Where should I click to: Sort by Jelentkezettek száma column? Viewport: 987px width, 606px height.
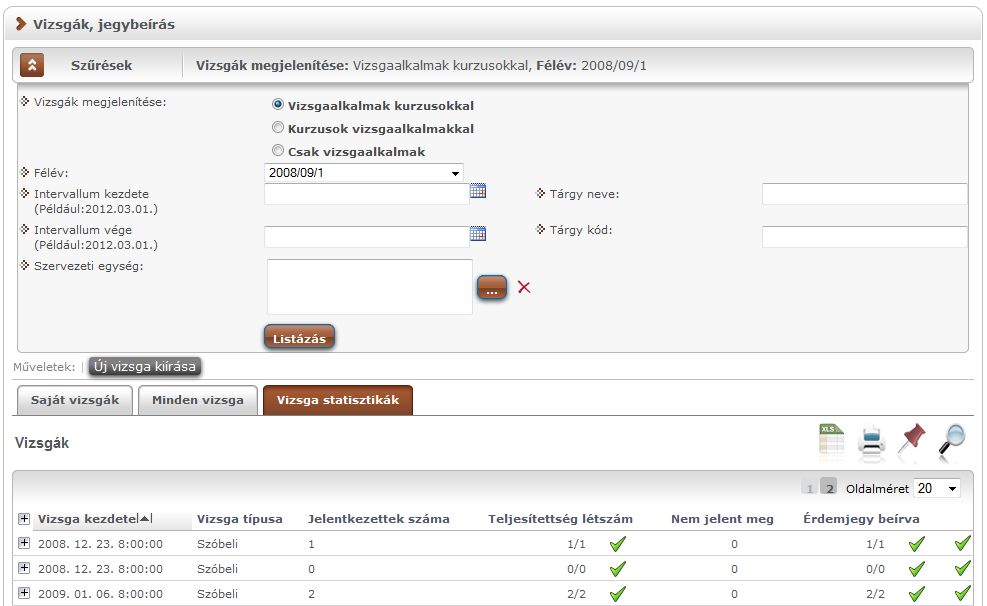point(378,519)
